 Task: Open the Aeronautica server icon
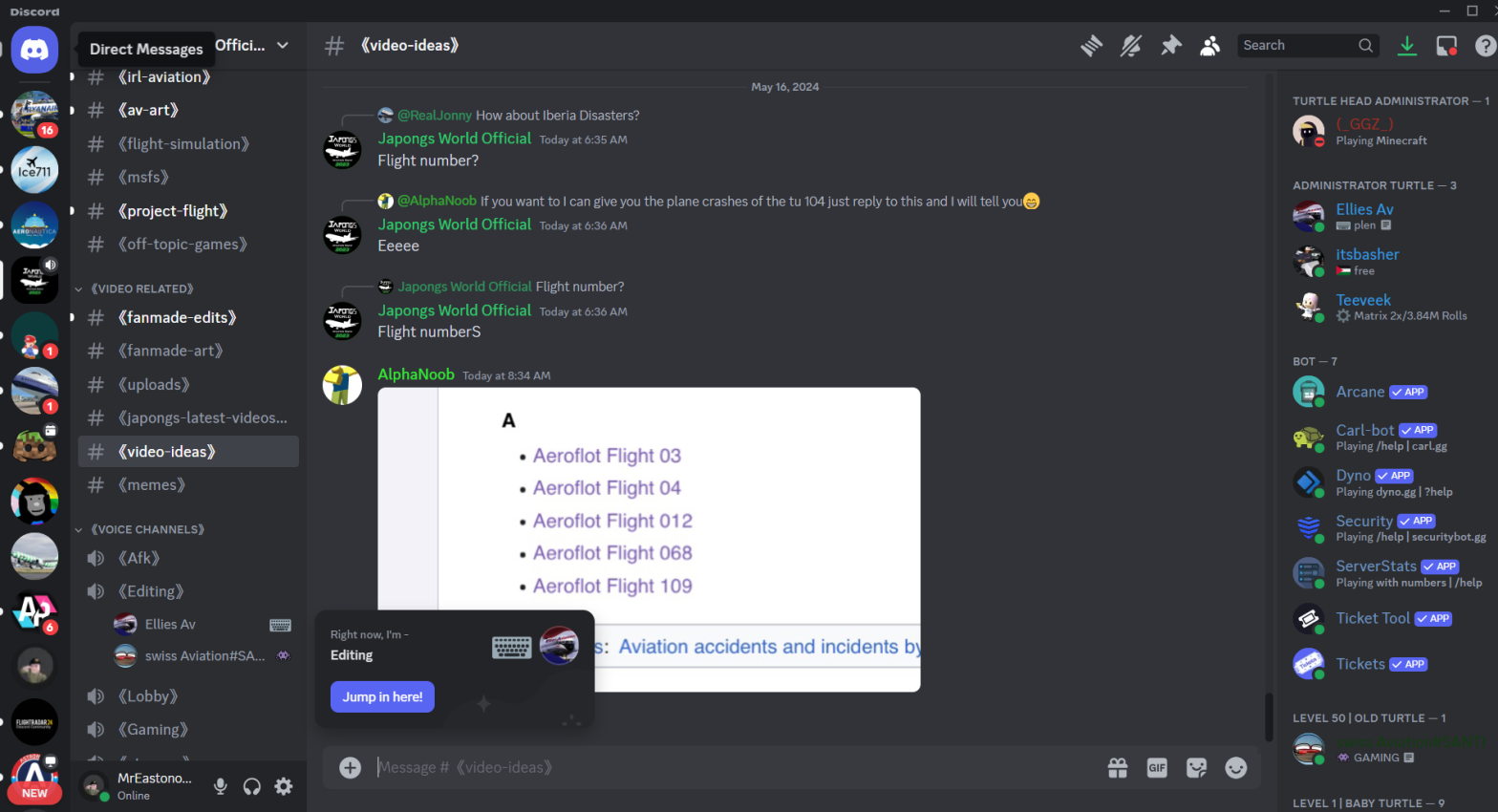(x=34, y=225)
